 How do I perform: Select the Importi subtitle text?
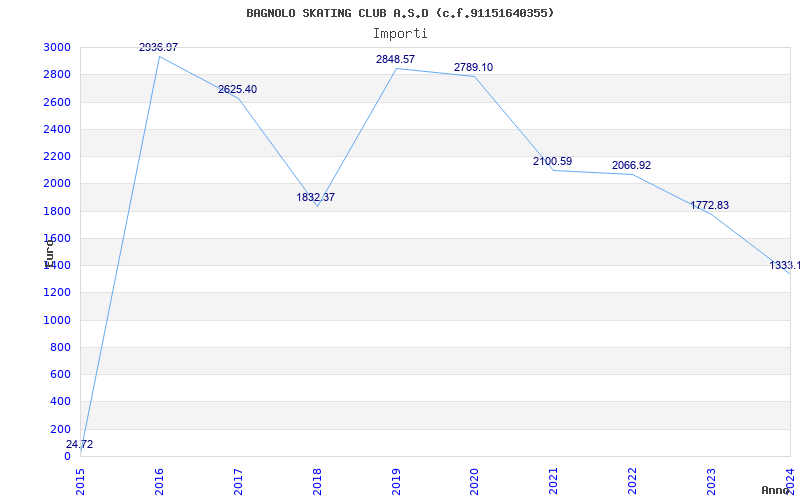400,34
